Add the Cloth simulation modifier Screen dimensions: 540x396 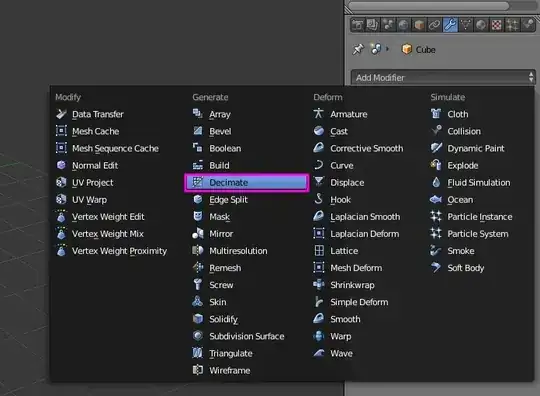point(449,114)
